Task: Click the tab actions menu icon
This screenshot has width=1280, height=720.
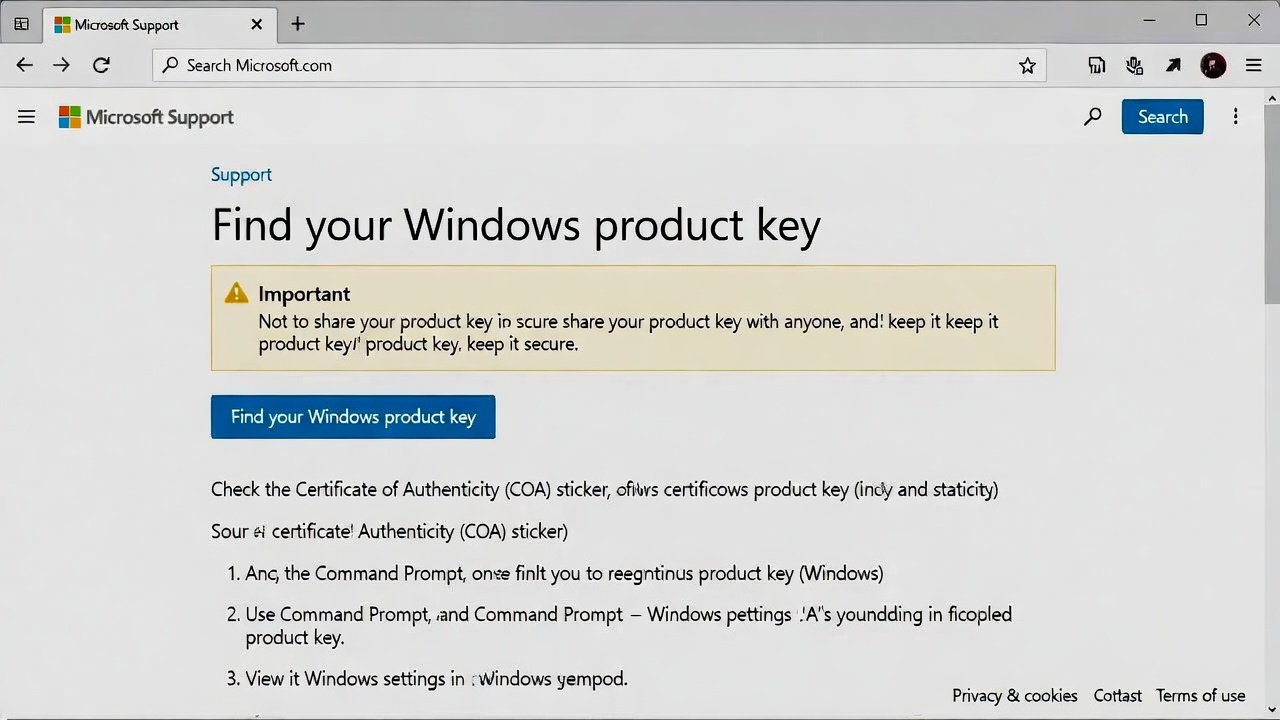Action: (x=21, y=22)
